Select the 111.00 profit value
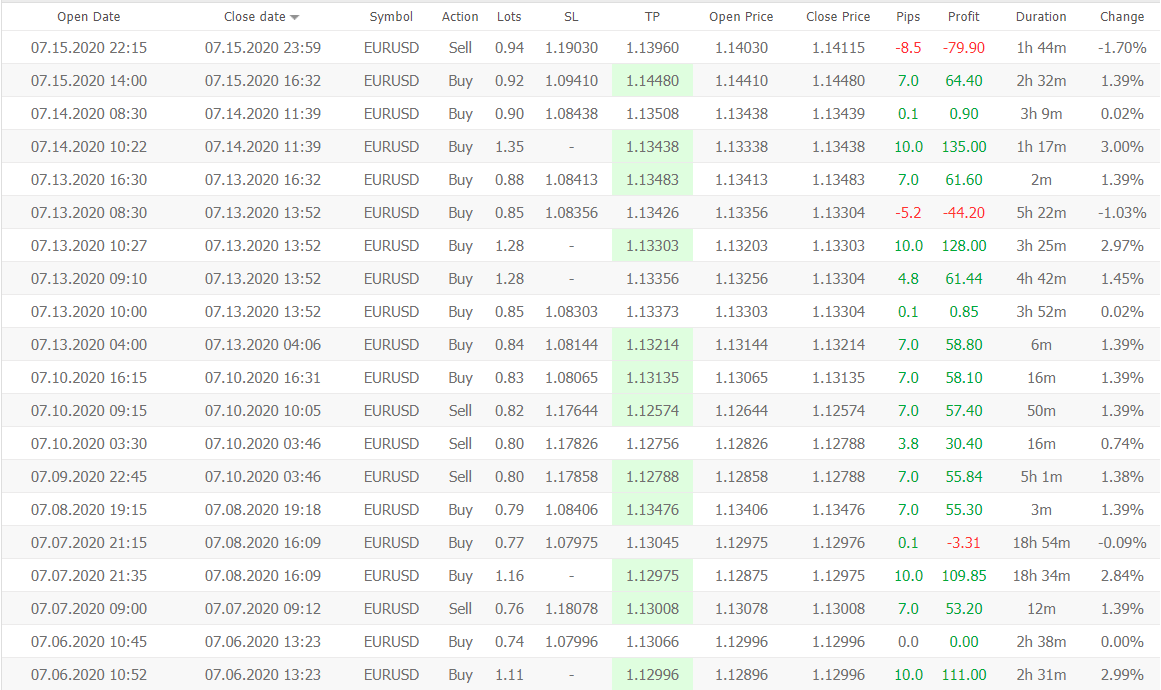 point(963,674)
